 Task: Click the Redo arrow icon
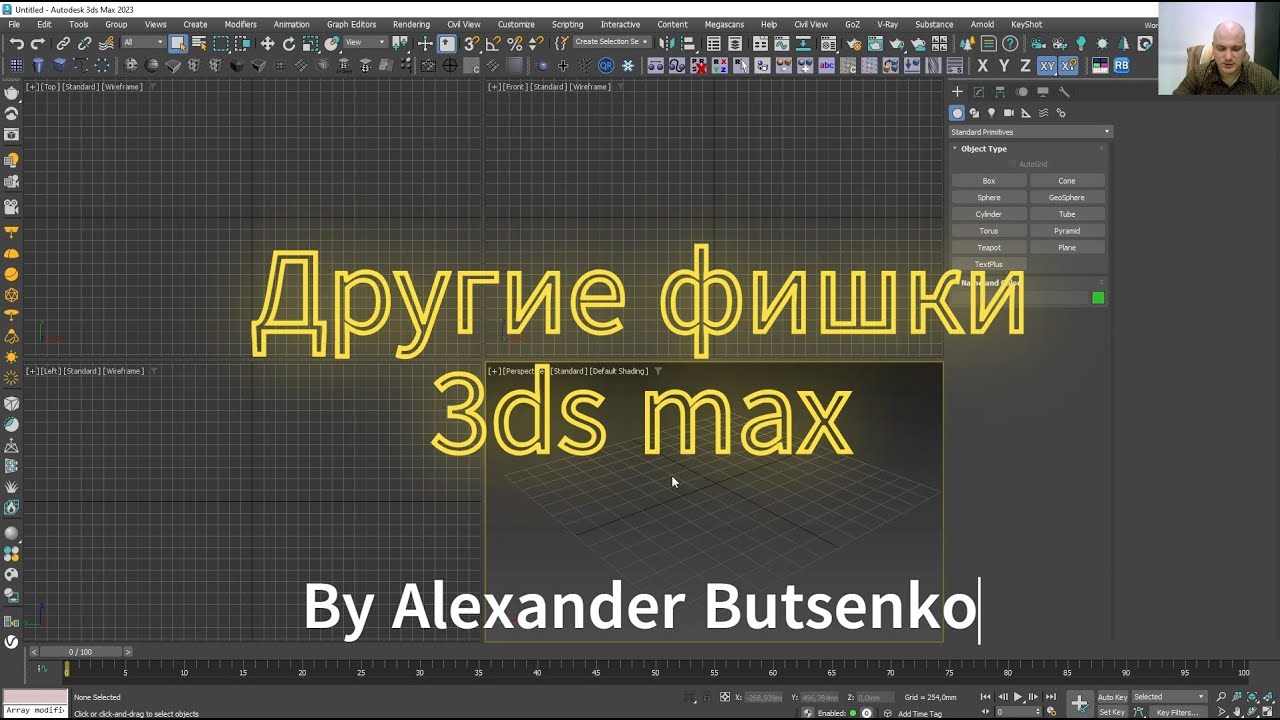pyautogui.click(x=38, y=44)
